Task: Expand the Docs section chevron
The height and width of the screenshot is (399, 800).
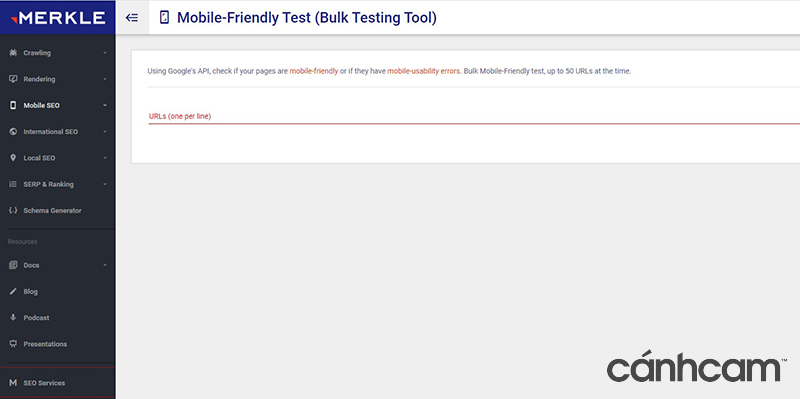Action: click(105, 265)
